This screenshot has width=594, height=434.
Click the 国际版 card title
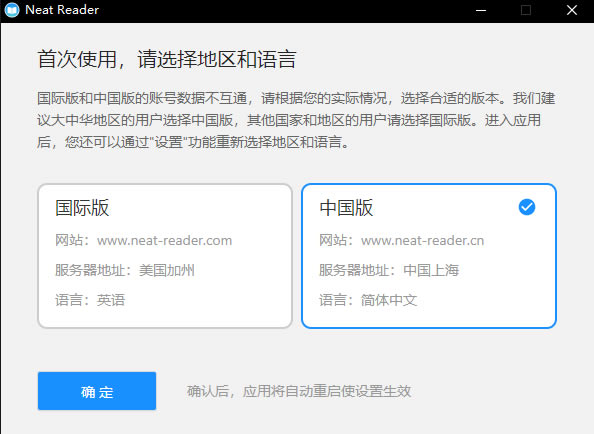pyautogui.click(x=82, y=208)
